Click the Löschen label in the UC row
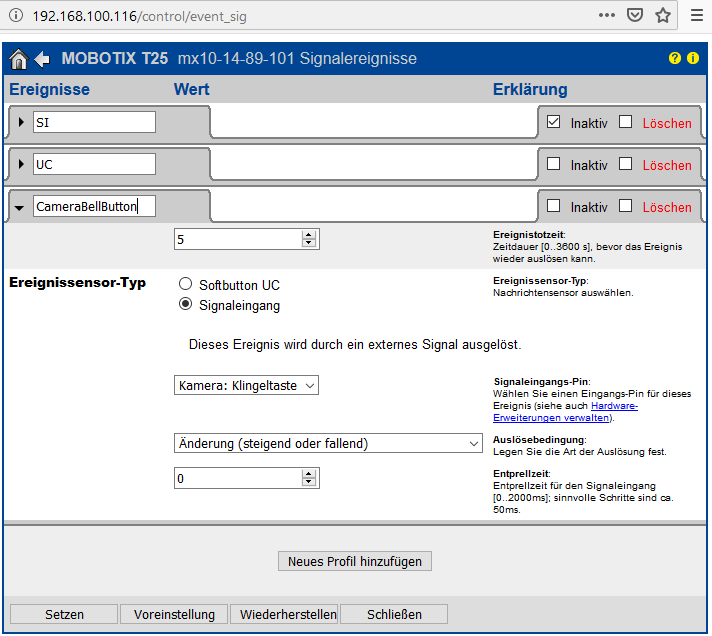 tap(667, 165)
